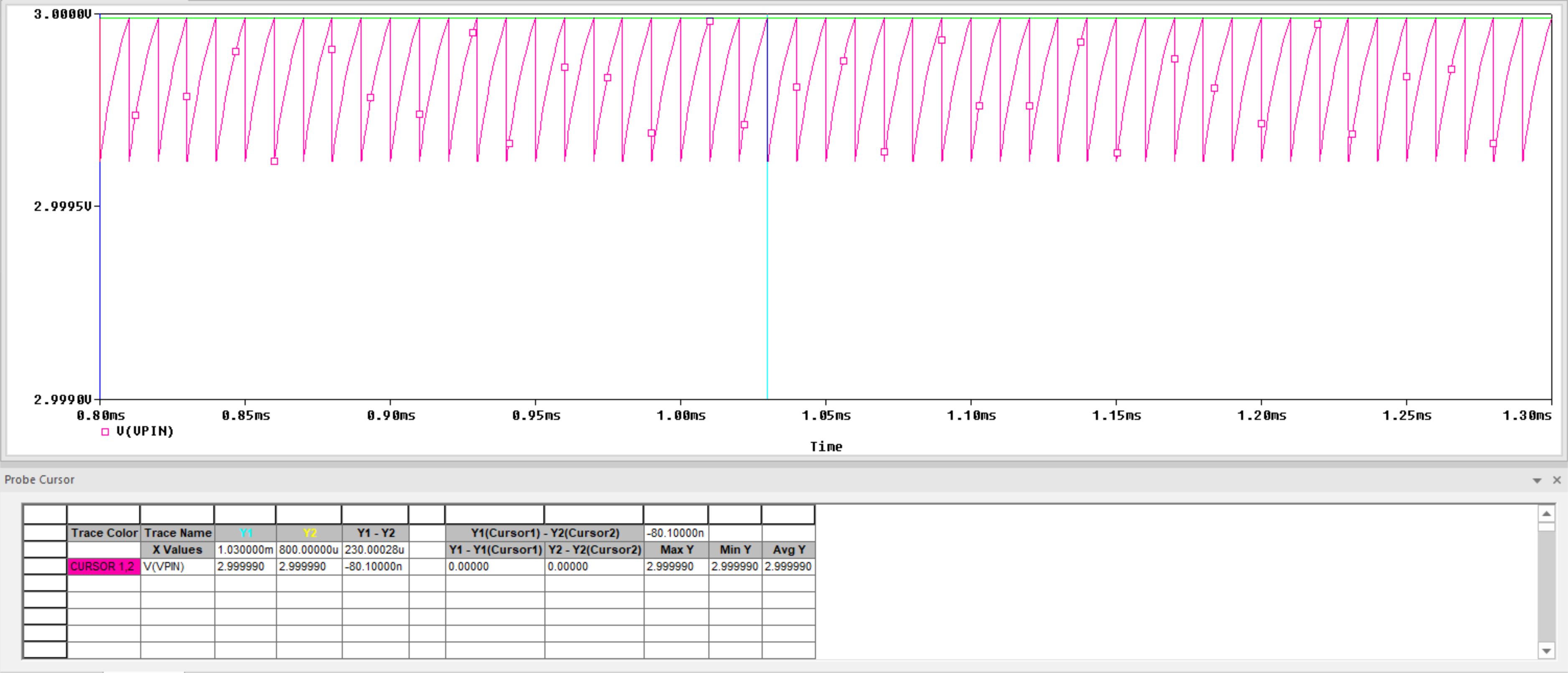Click the cursor table scroll up arrow

point(1546,513)
